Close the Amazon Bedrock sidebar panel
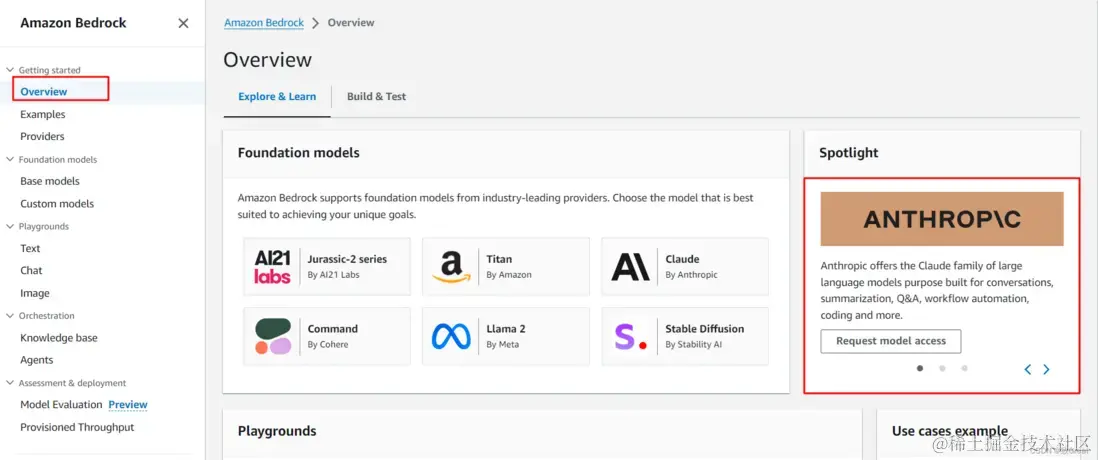This screenshot has width=1098, height=460. tap(183, 23)
